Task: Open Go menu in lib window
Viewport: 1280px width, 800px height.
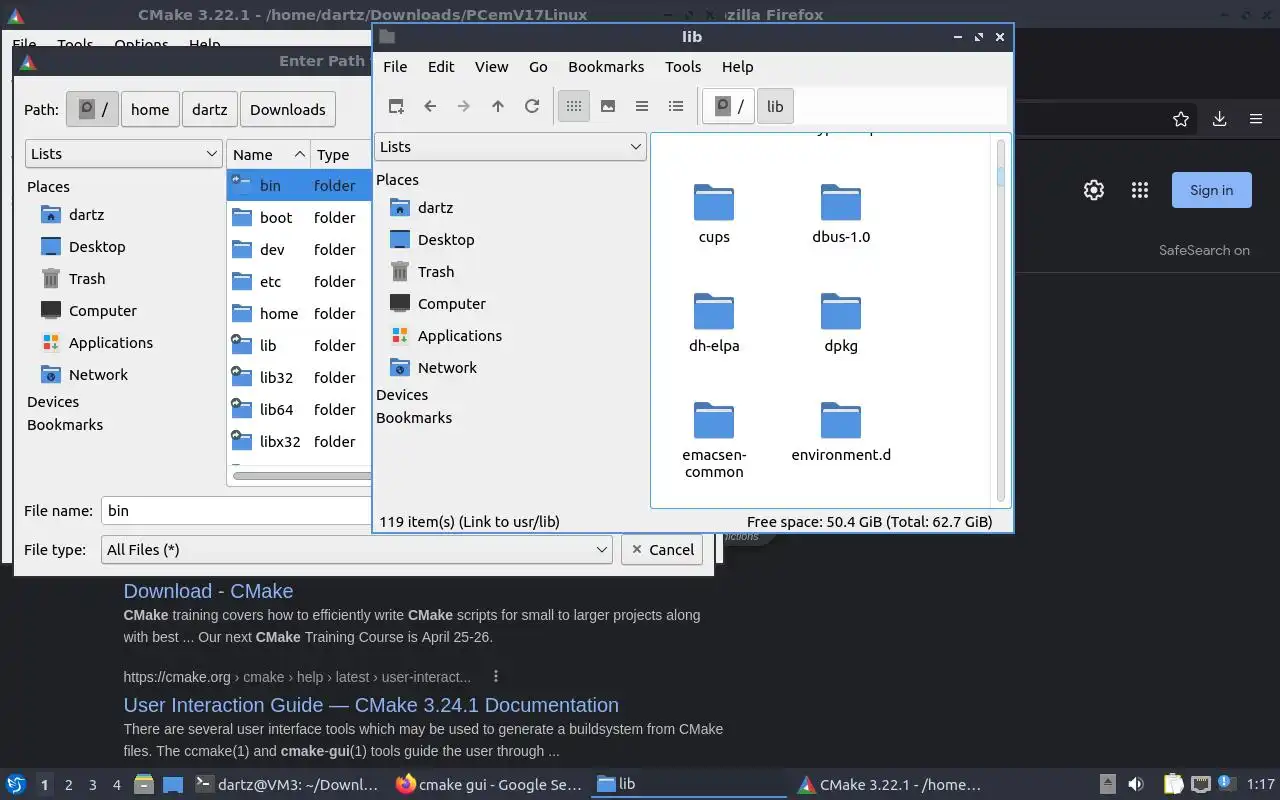Action: click(538, 67)
